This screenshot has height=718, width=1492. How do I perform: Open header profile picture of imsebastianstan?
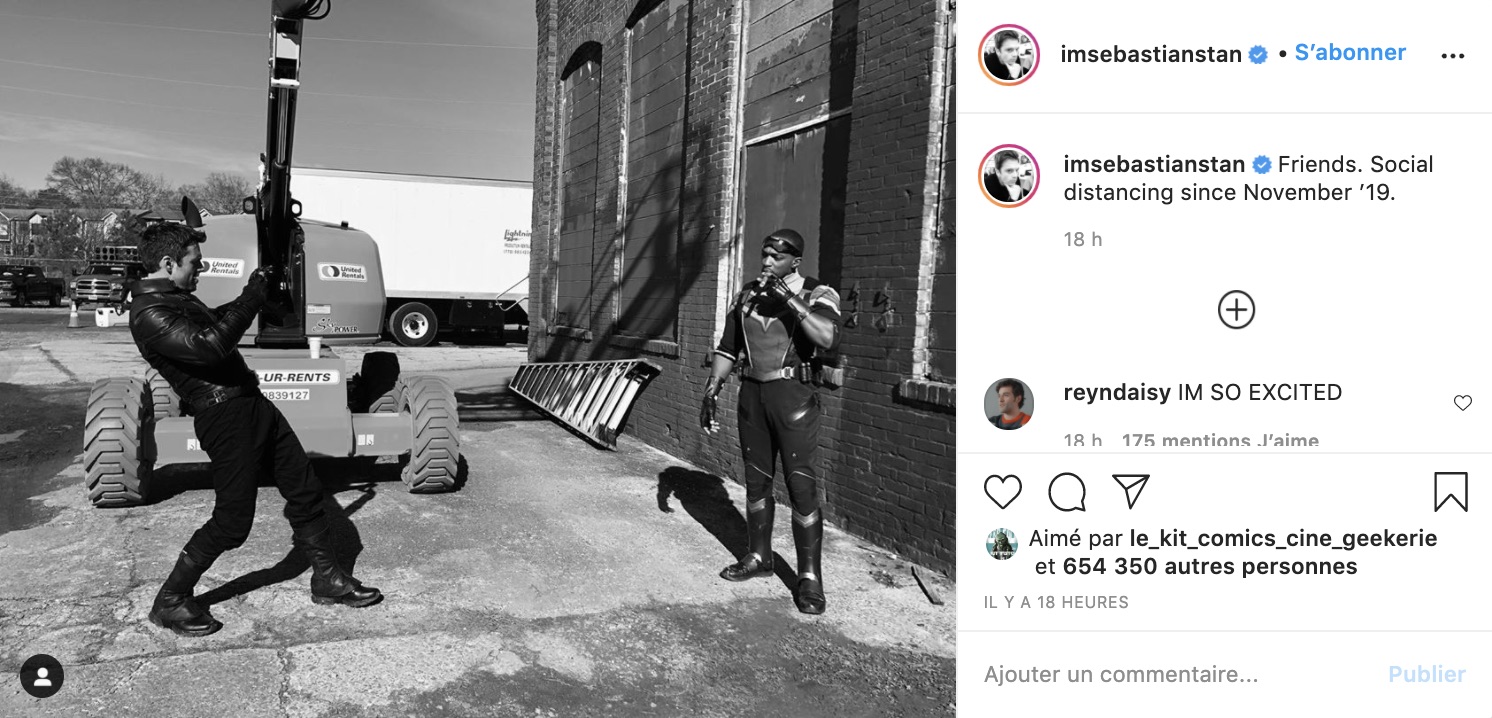point(1010,55)
